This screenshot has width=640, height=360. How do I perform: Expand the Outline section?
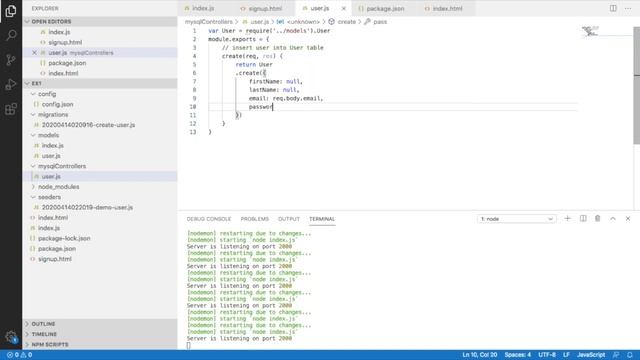[100, 324]
